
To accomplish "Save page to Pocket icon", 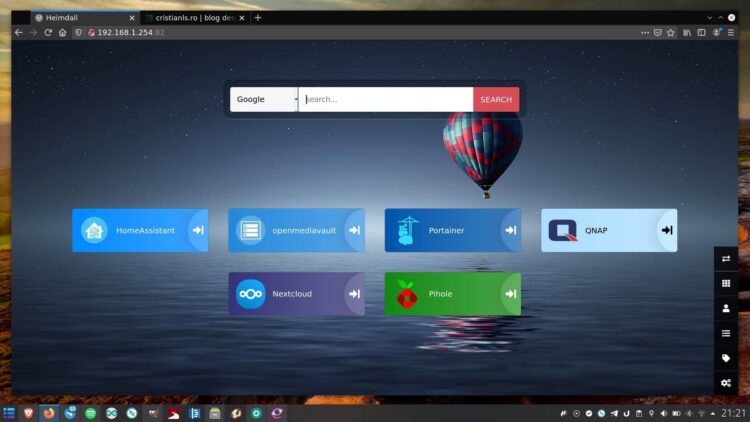I will (658, 33).
